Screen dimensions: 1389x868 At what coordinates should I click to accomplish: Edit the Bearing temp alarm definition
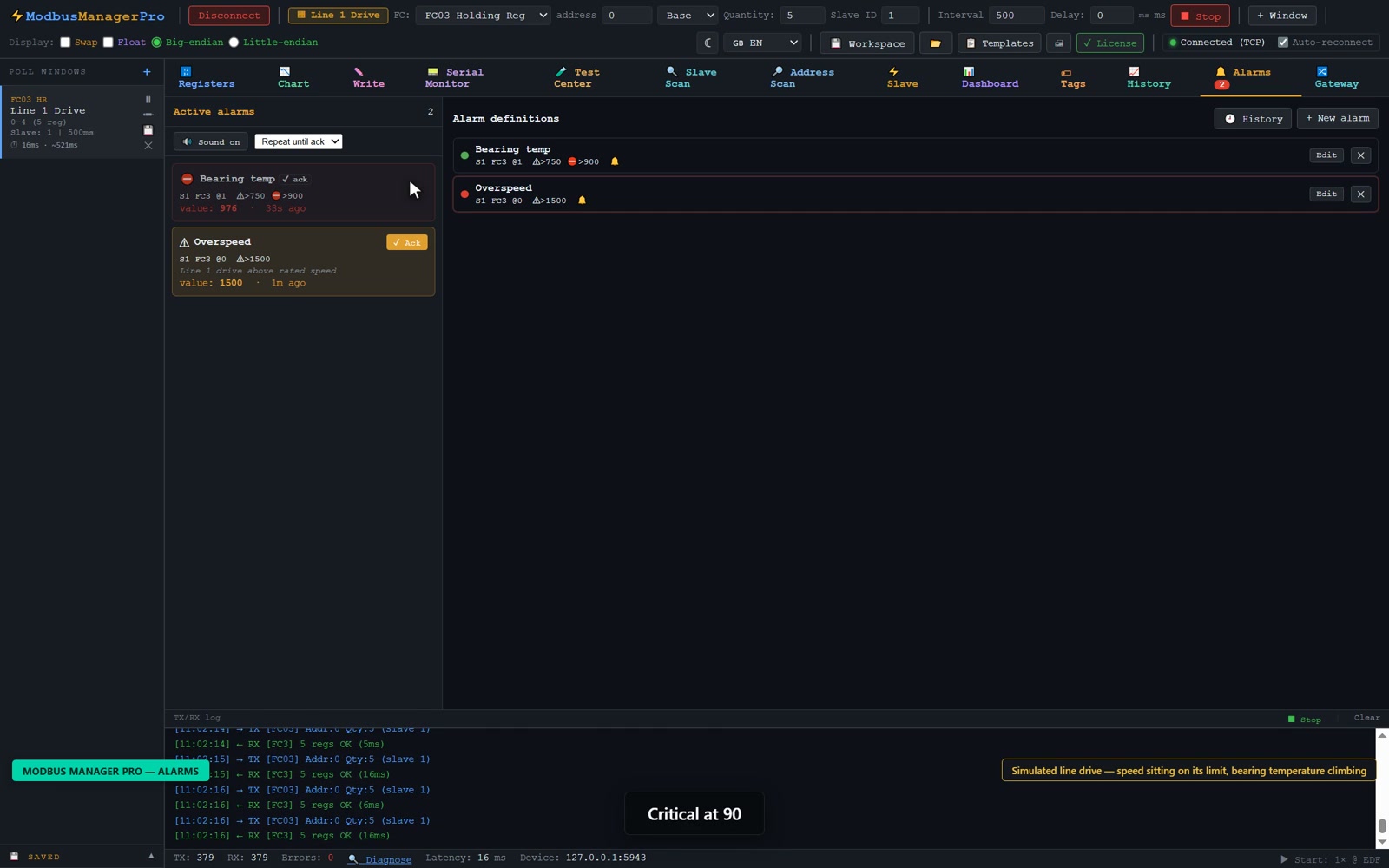click(1326, 155)
